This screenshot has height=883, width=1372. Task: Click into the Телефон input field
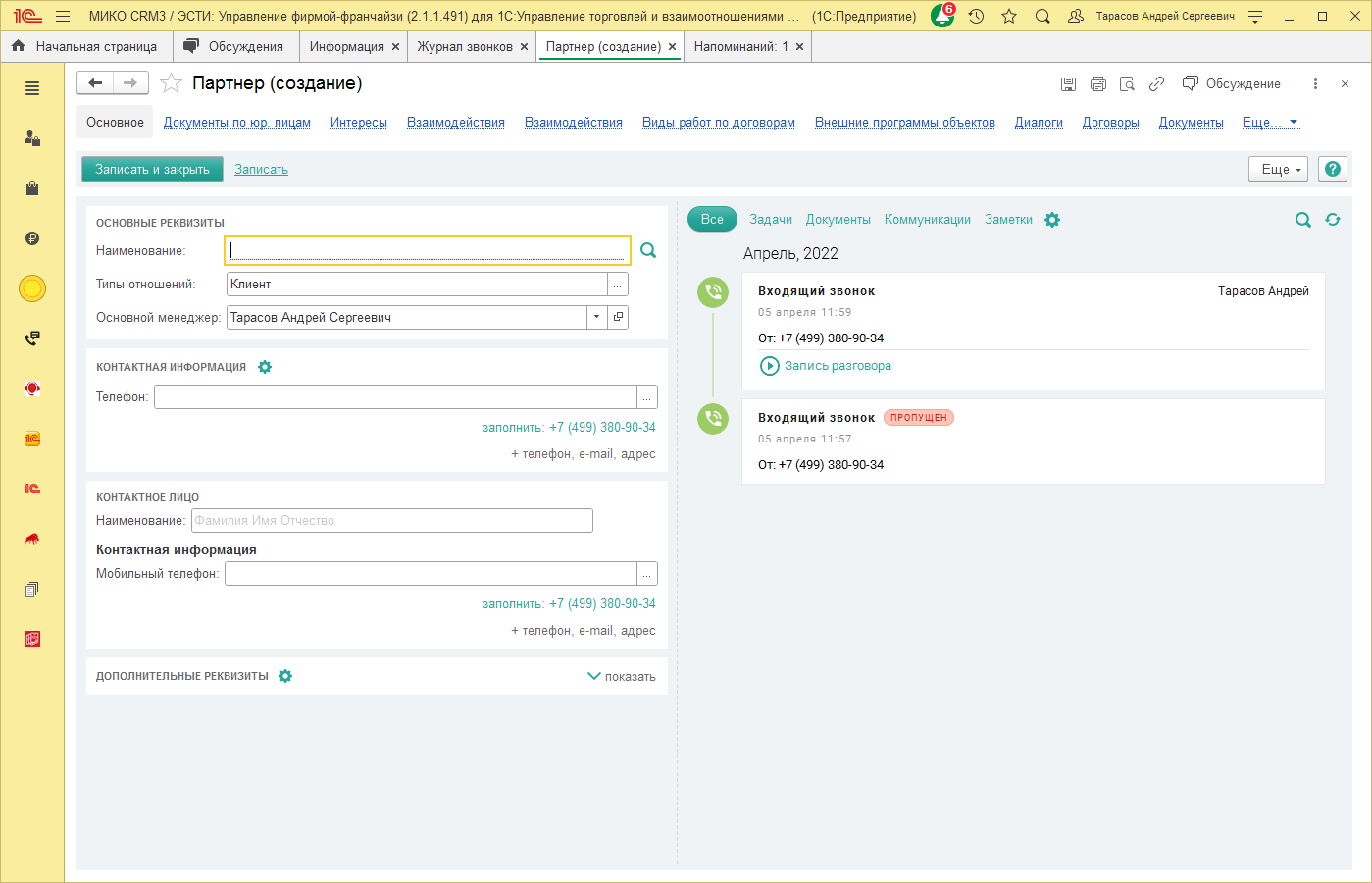point(395,397)
